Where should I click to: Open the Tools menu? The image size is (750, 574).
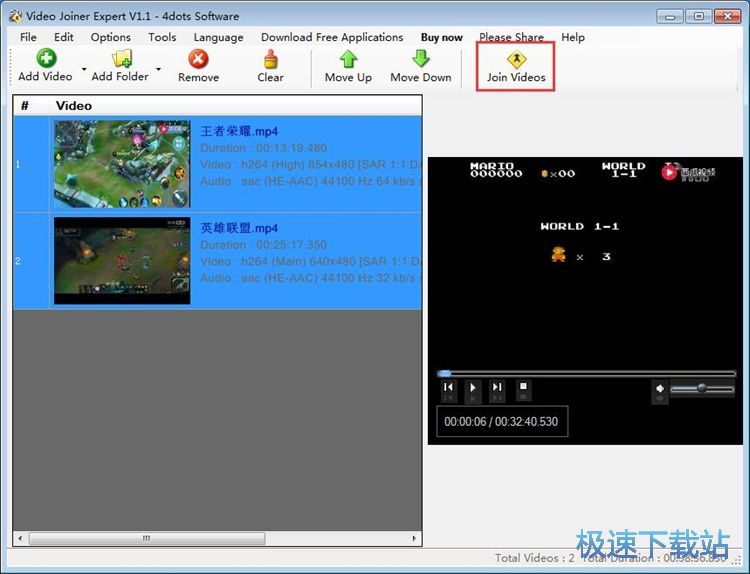(162, 37)
